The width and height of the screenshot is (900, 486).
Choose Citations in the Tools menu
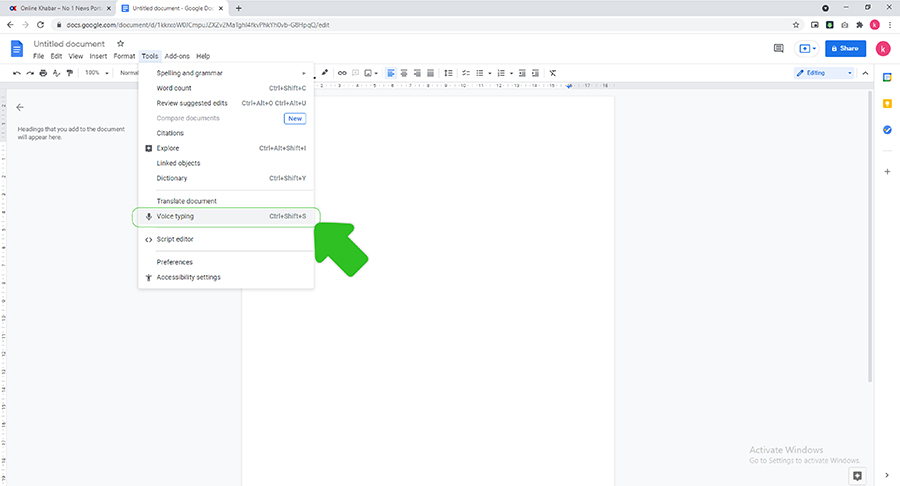226,133
